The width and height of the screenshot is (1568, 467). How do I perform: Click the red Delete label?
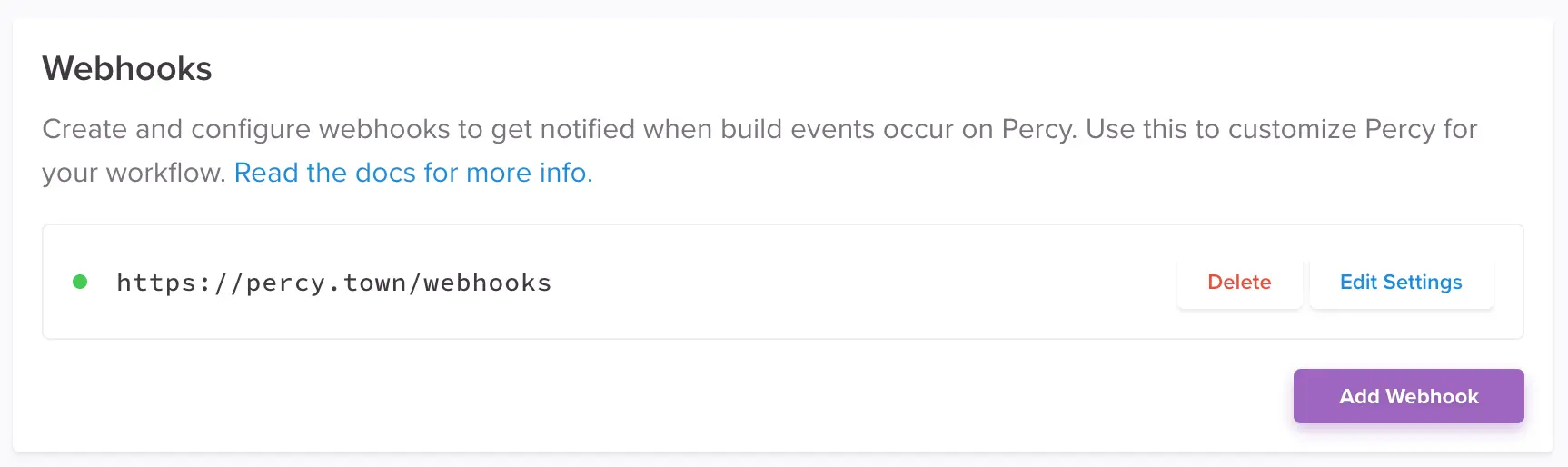pyautogui.click(x=1239, y=283)
